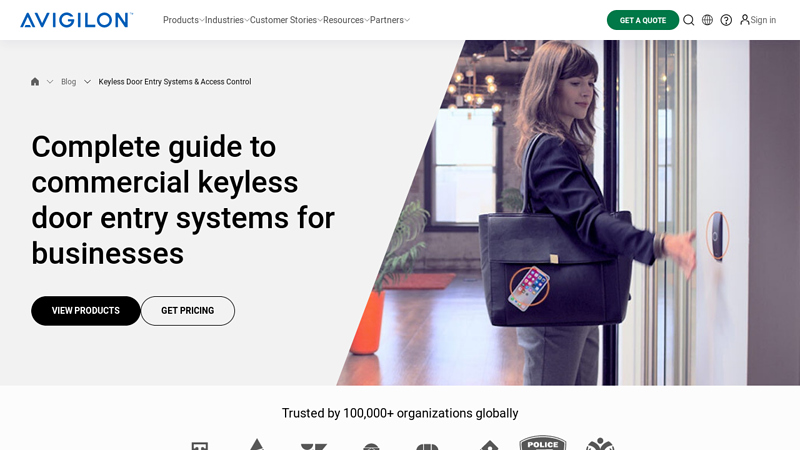Screen dimensions: 800x450
Task: Click the Sign in link
Action: [763, 20]
